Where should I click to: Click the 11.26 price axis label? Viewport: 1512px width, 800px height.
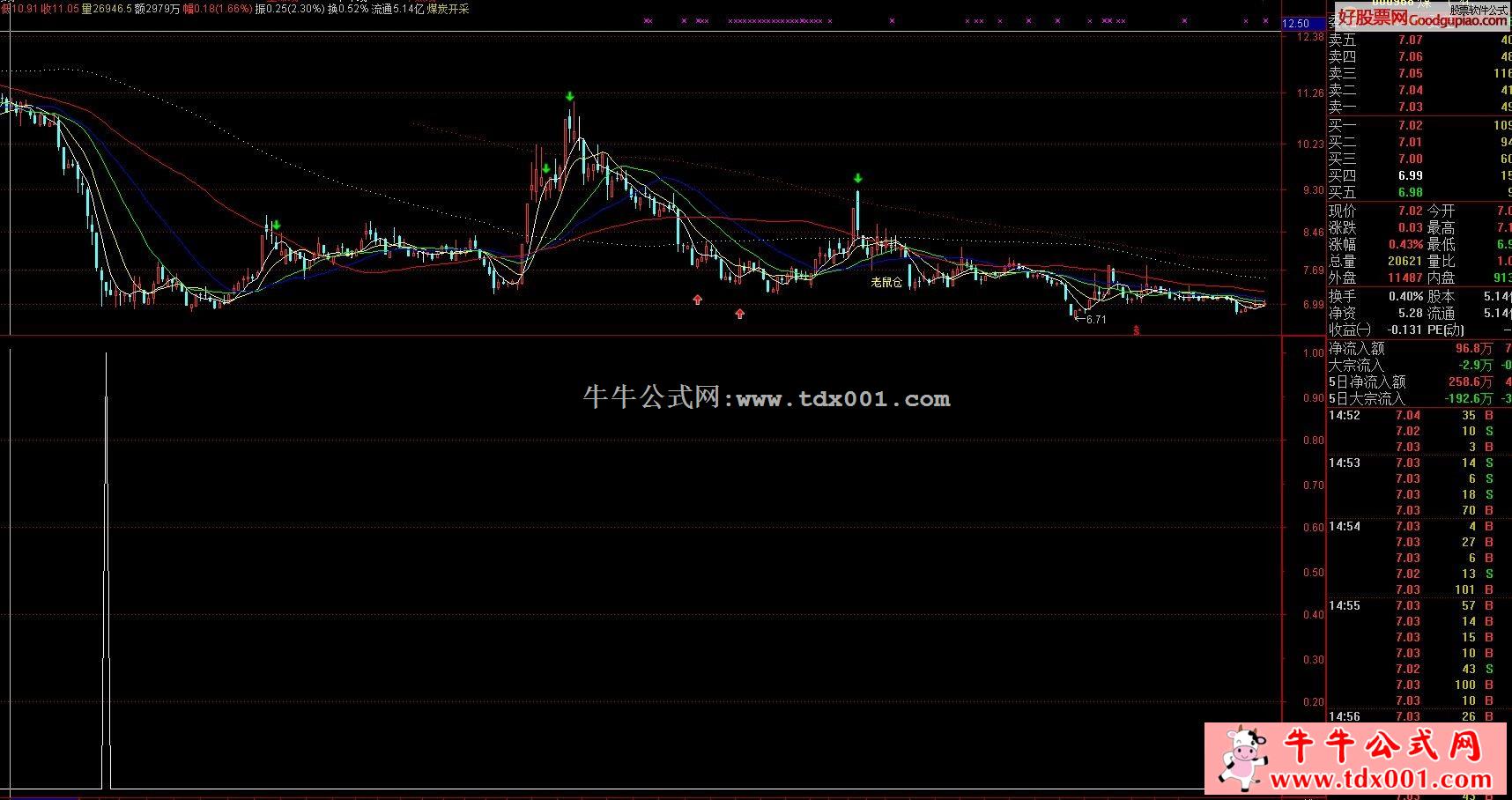coord(1311,93)
